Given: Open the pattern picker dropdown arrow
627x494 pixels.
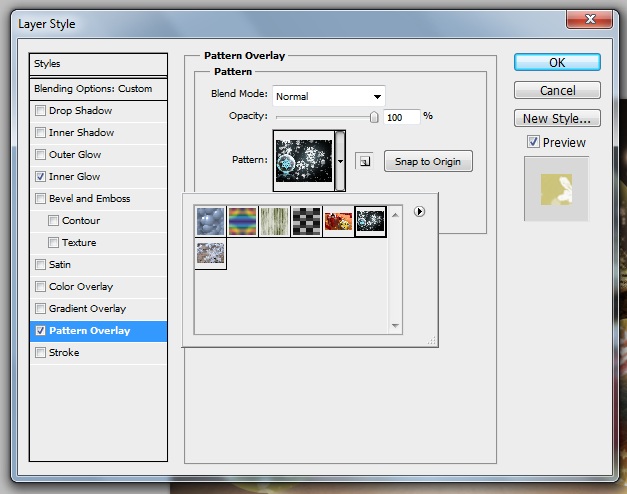Looking at the screenshot, I should 340,161.
